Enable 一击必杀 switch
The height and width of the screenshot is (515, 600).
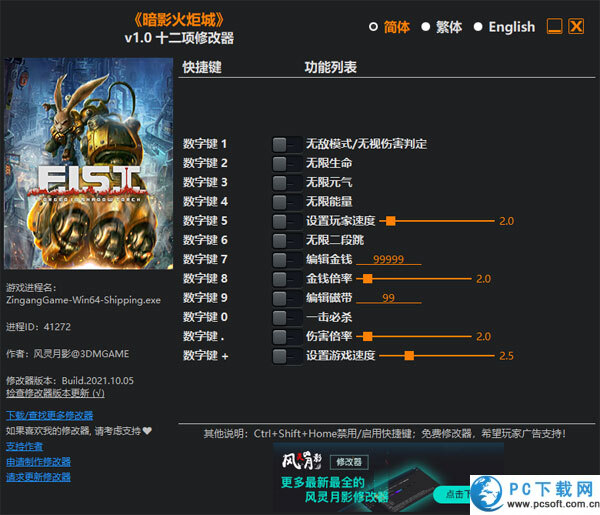286,317
